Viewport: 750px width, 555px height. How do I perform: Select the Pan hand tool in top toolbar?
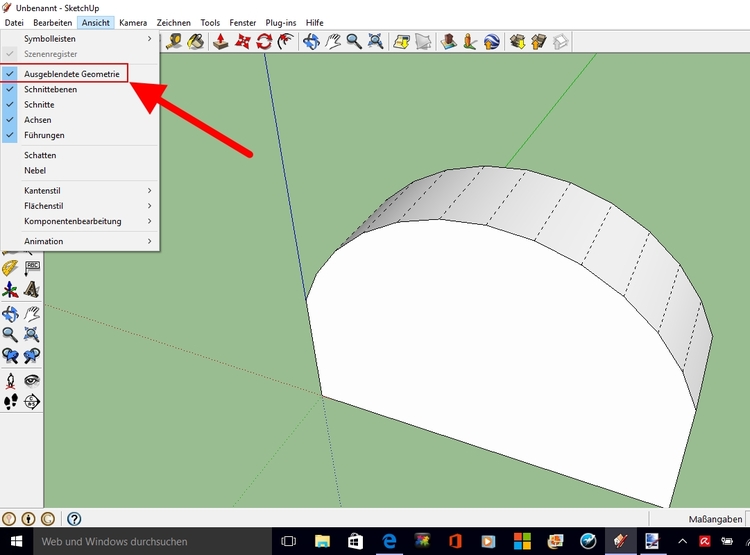(x=333, y=41)
